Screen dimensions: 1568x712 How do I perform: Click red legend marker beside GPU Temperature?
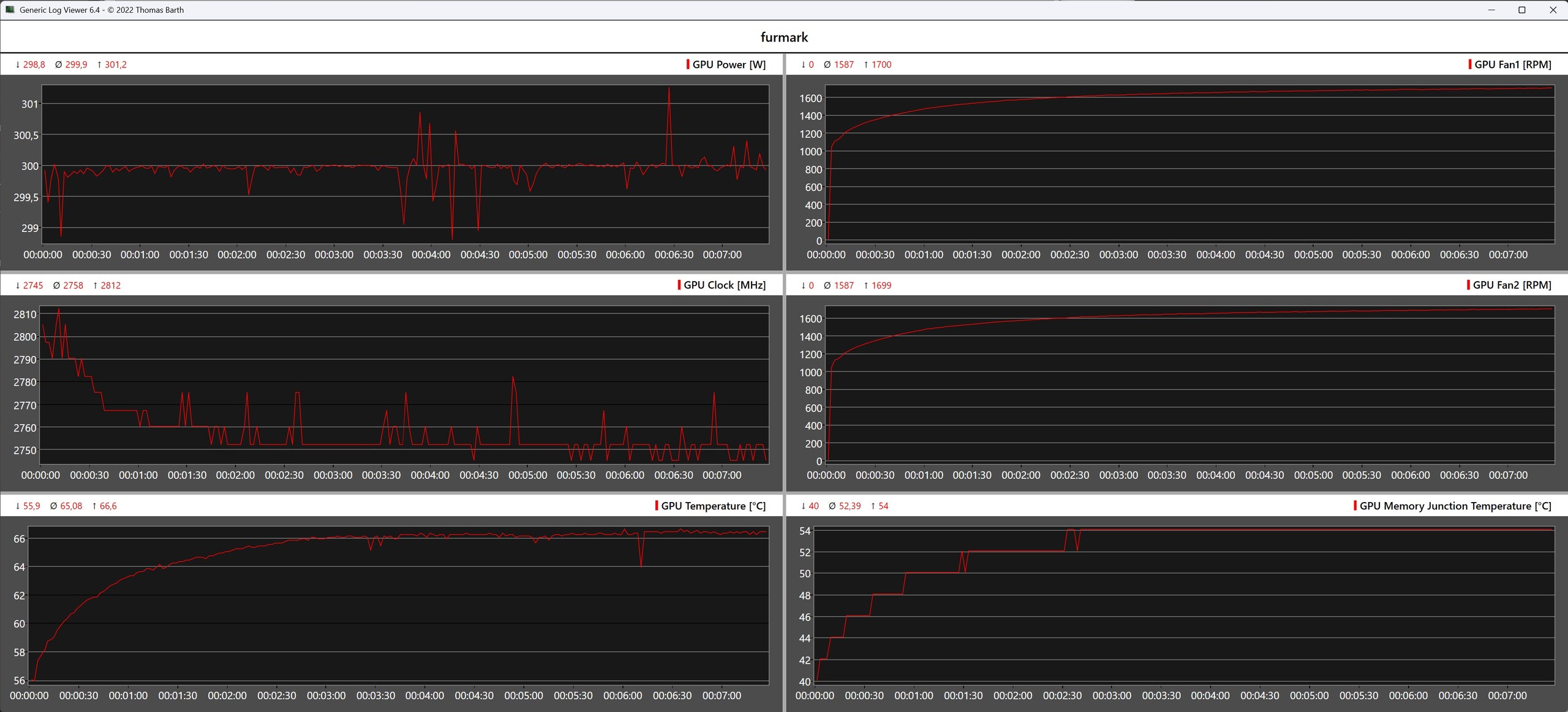coord(657,506)
